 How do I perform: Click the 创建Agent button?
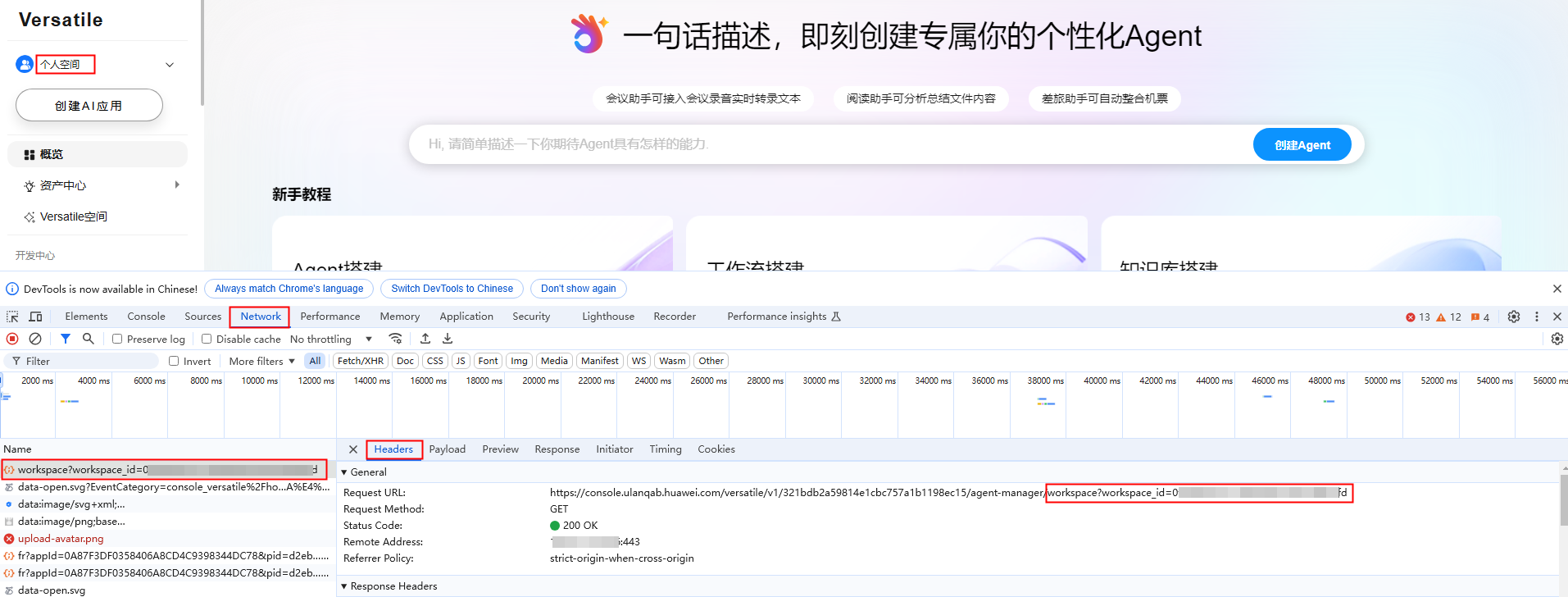coord(1302,145)
